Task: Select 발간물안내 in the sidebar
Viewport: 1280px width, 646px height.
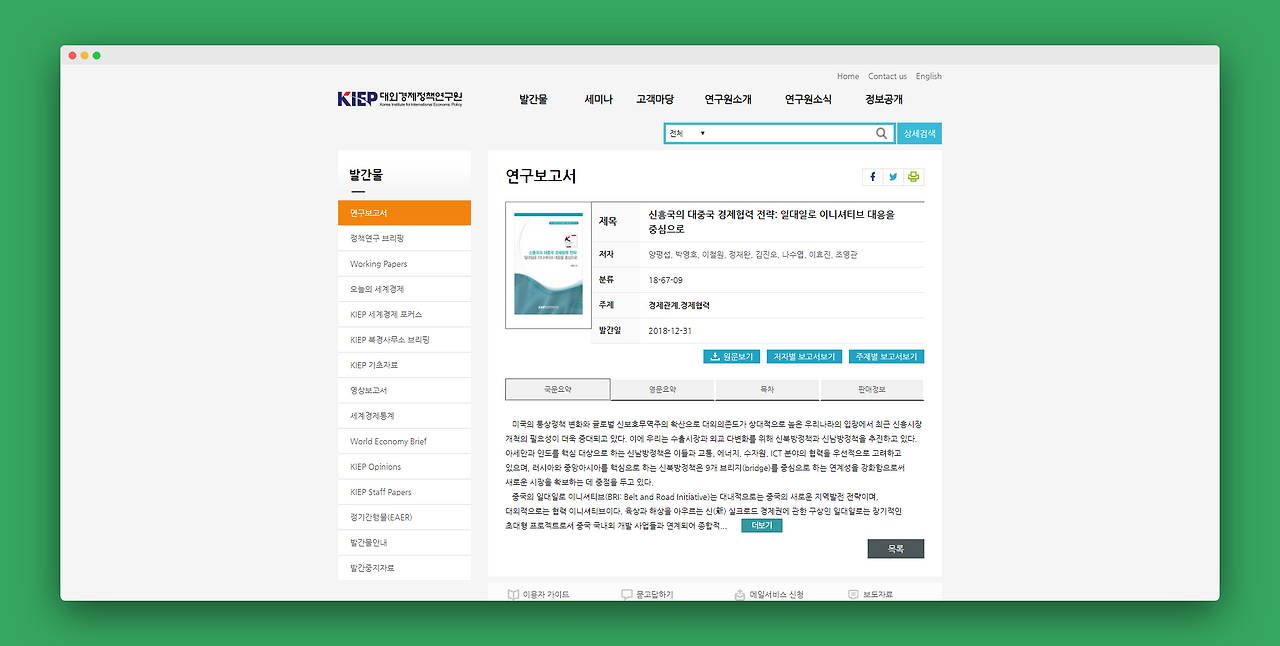Action: (404, 542)
